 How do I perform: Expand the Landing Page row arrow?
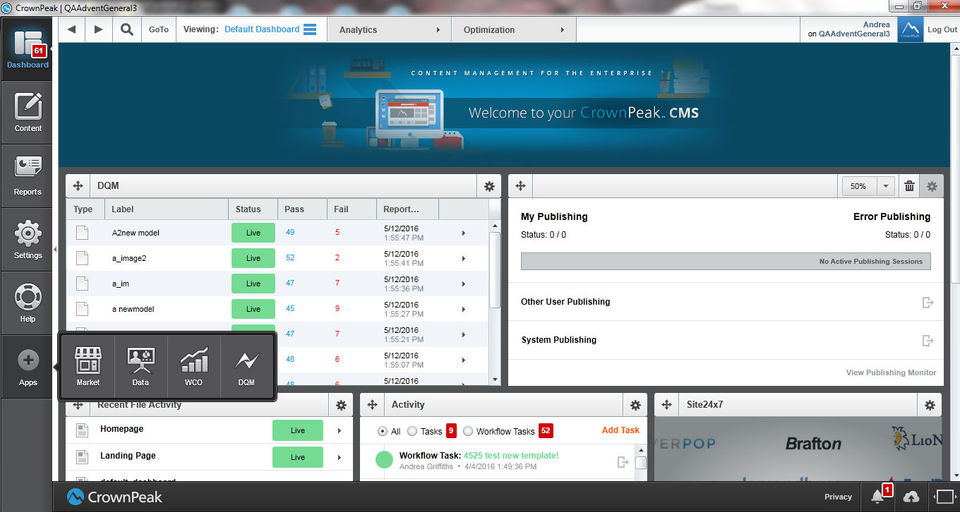pos(339,457)
